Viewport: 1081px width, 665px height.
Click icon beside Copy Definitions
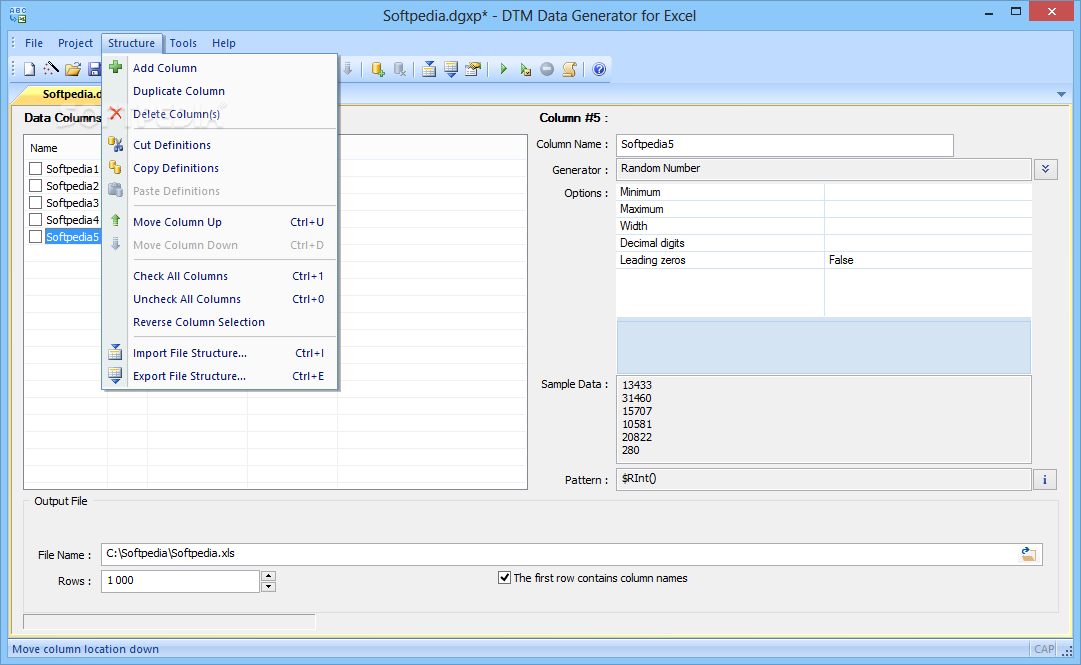116,167
